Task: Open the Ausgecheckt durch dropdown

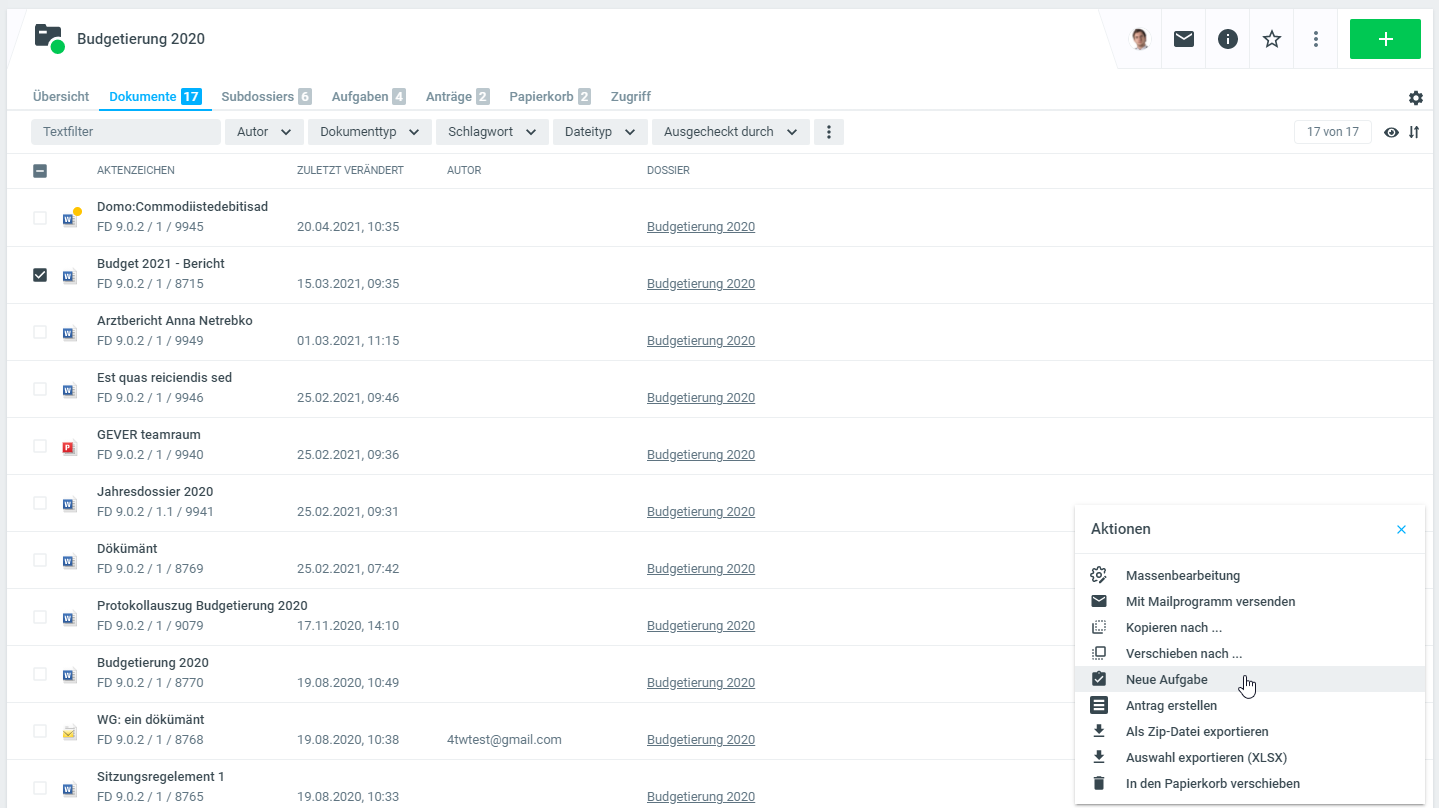Action: pyautogui.click(x=730, y=132)
